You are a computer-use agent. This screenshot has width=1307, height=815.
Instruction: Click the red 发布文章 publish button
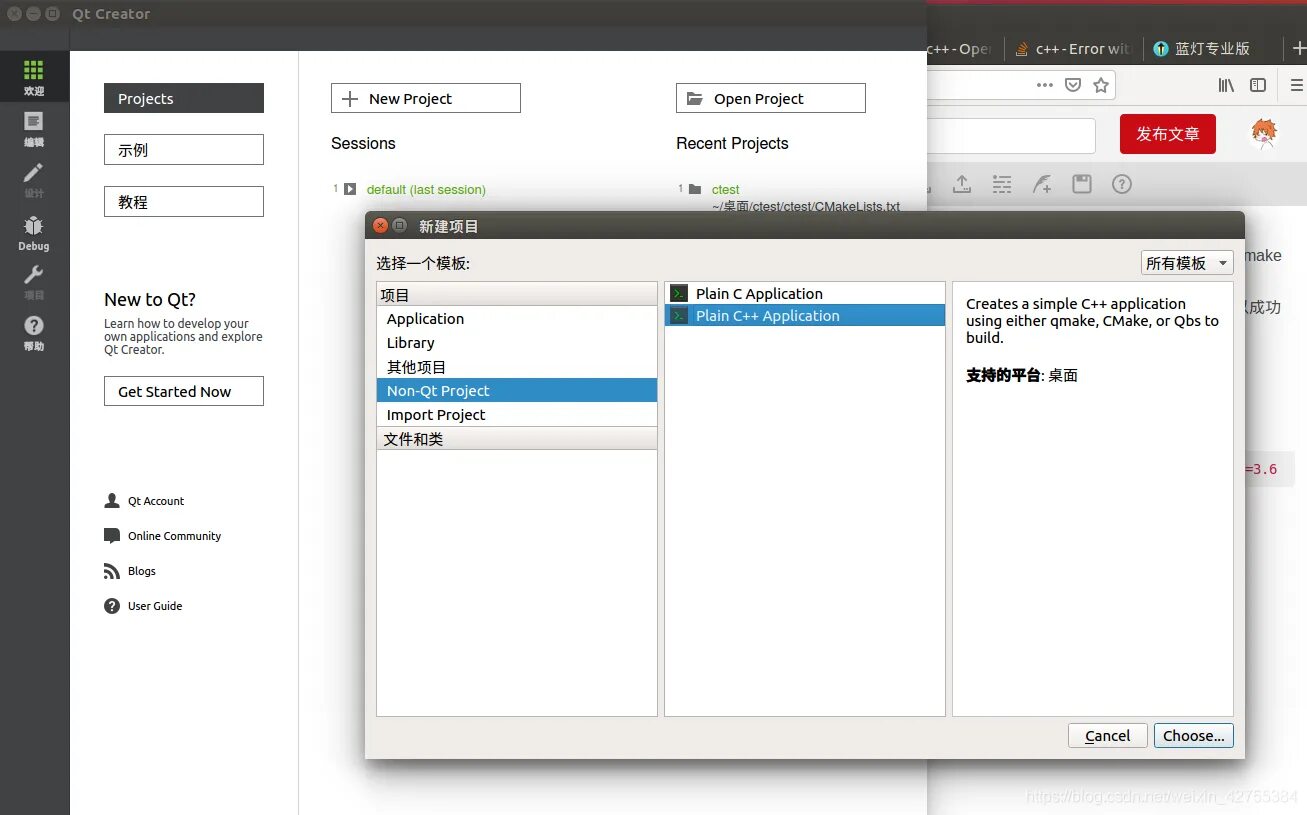1168,134
